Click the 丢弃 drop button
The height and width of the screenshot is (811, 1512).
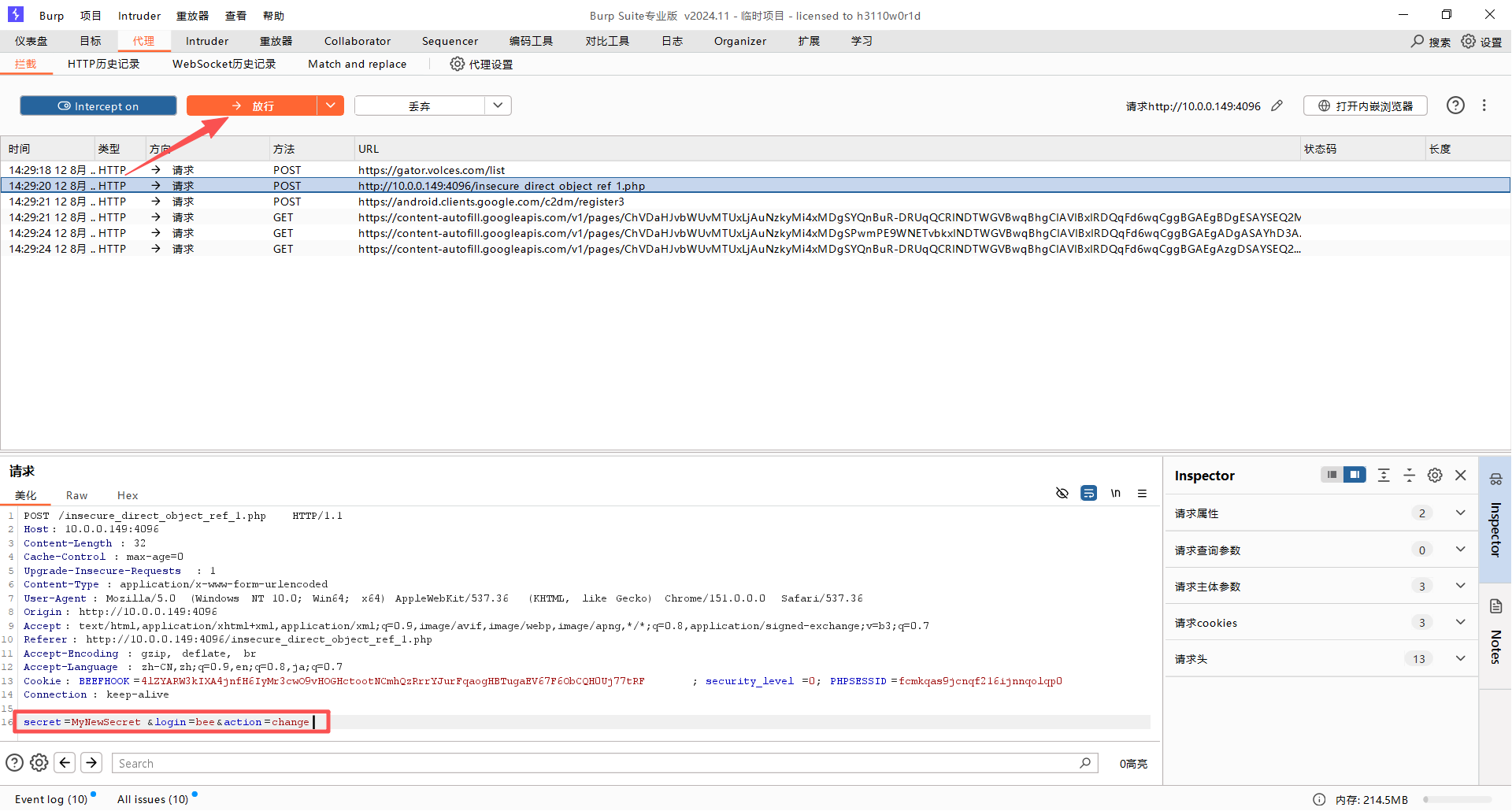[420, 106]
